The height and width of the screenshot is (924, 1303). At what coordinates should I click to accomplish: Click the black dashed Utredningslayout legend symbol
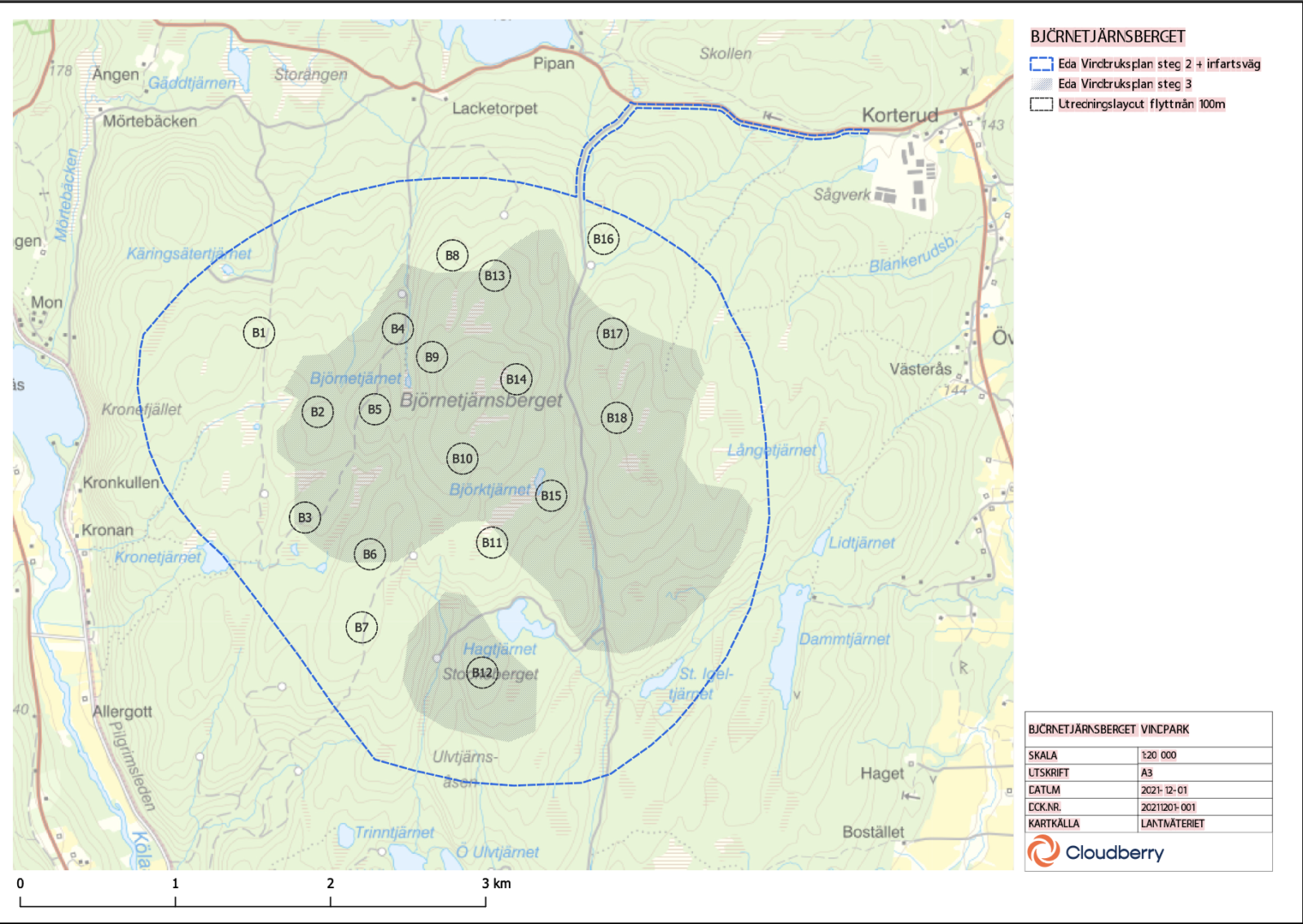(x=1041, y=104)
